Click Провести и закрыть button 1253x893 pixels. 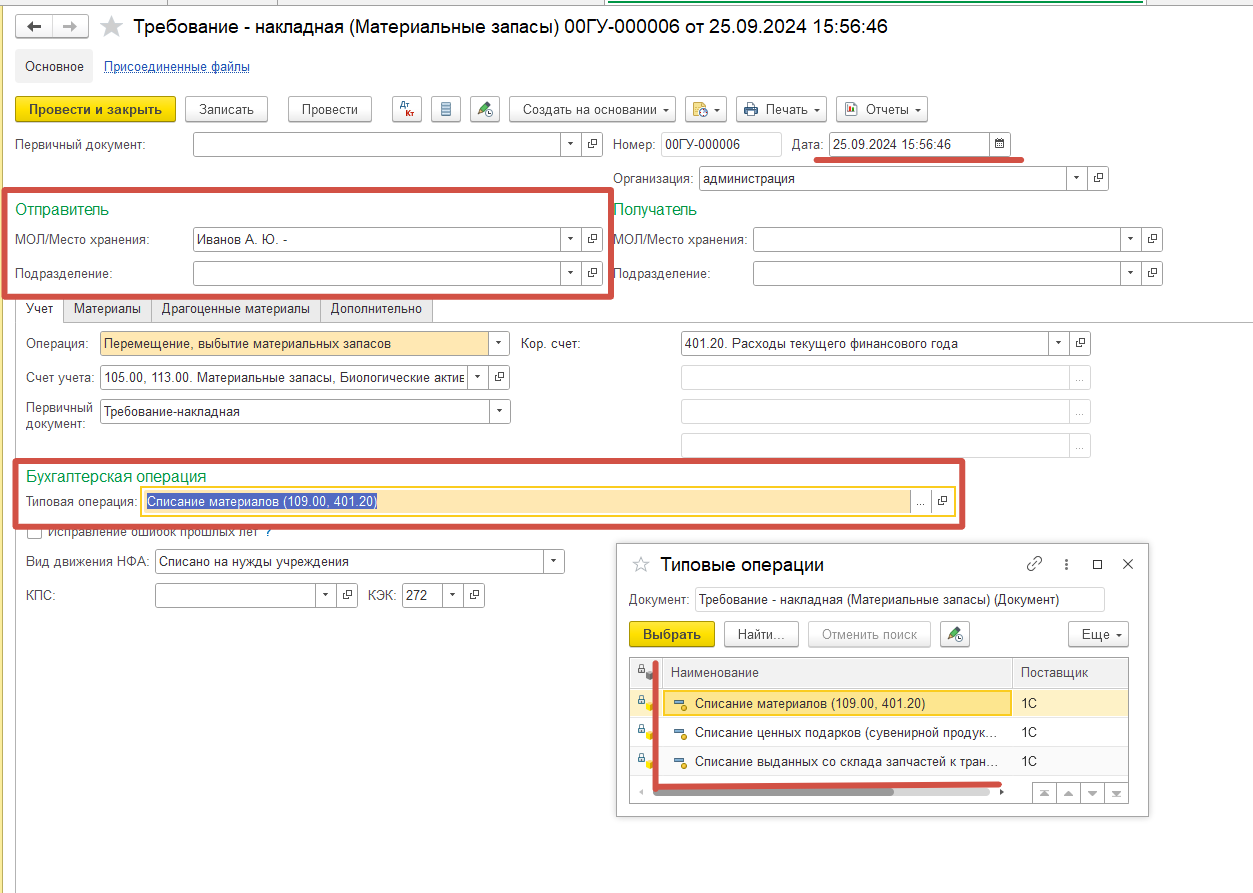coord(96,109)
